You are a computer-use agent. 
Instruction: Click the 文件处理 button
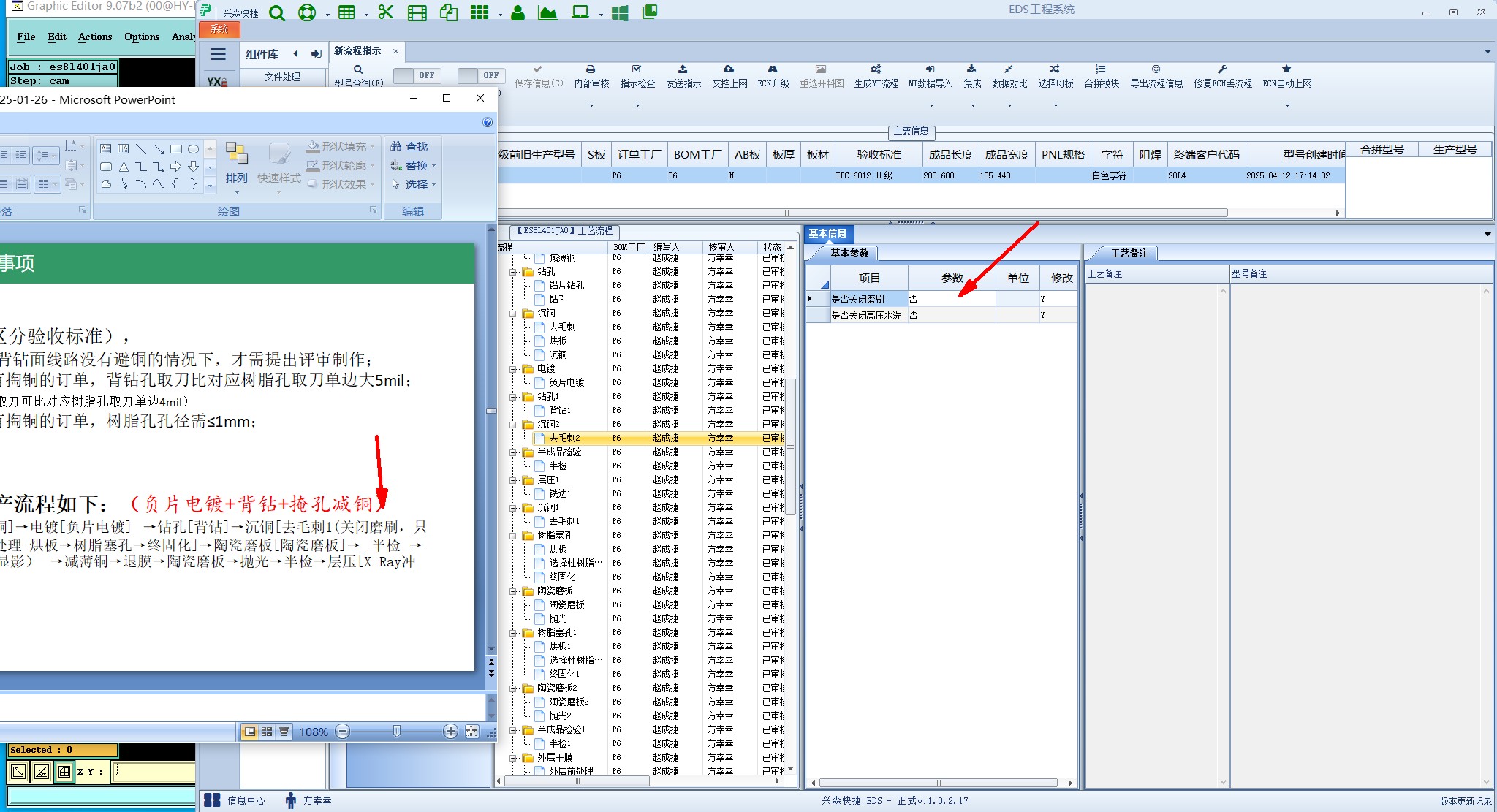(x=282, y=77)
